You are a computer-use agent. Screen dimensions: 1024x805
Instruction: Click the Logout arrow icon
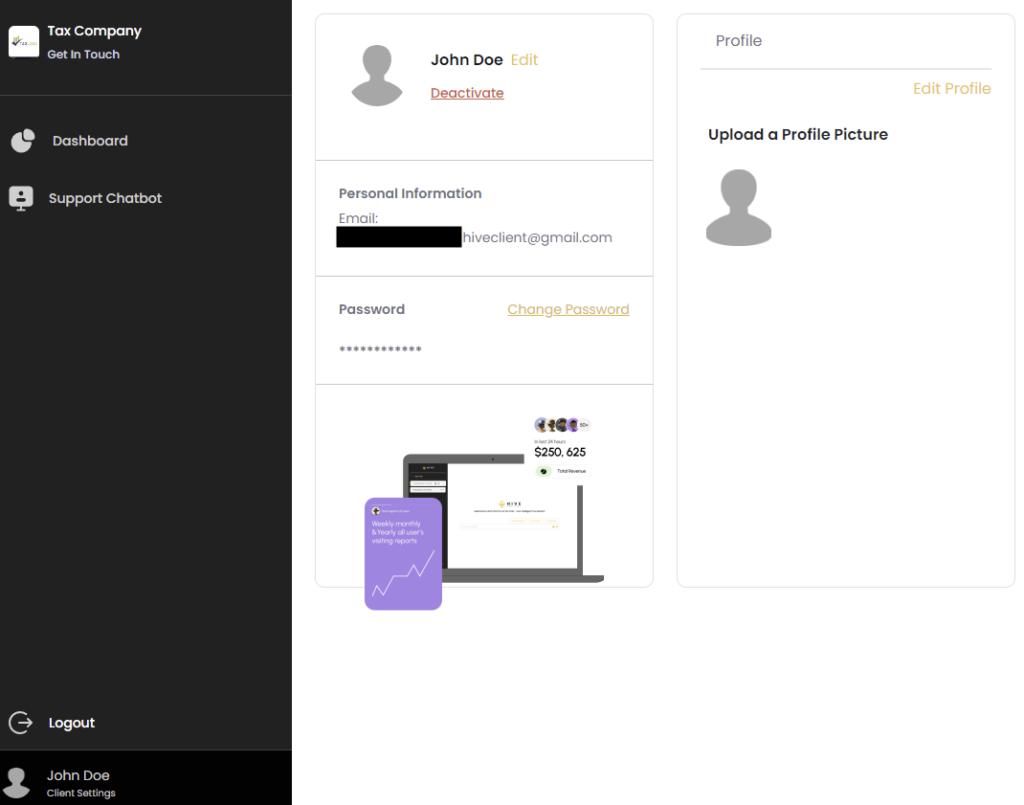21,722
